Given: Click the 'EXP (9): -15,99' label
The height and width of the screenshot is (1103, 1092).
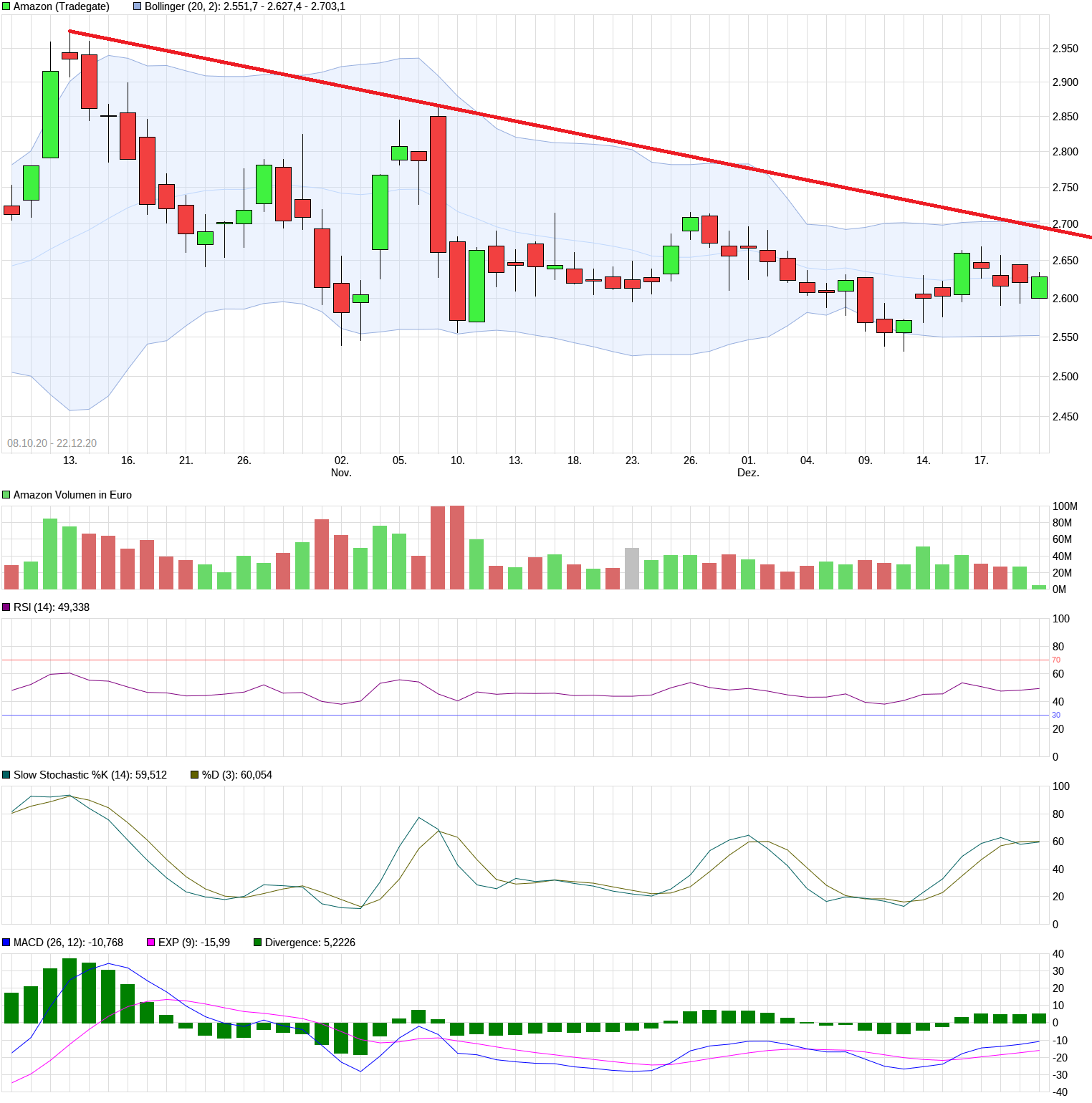Looking at the screenshot, I should coord(194,943).
